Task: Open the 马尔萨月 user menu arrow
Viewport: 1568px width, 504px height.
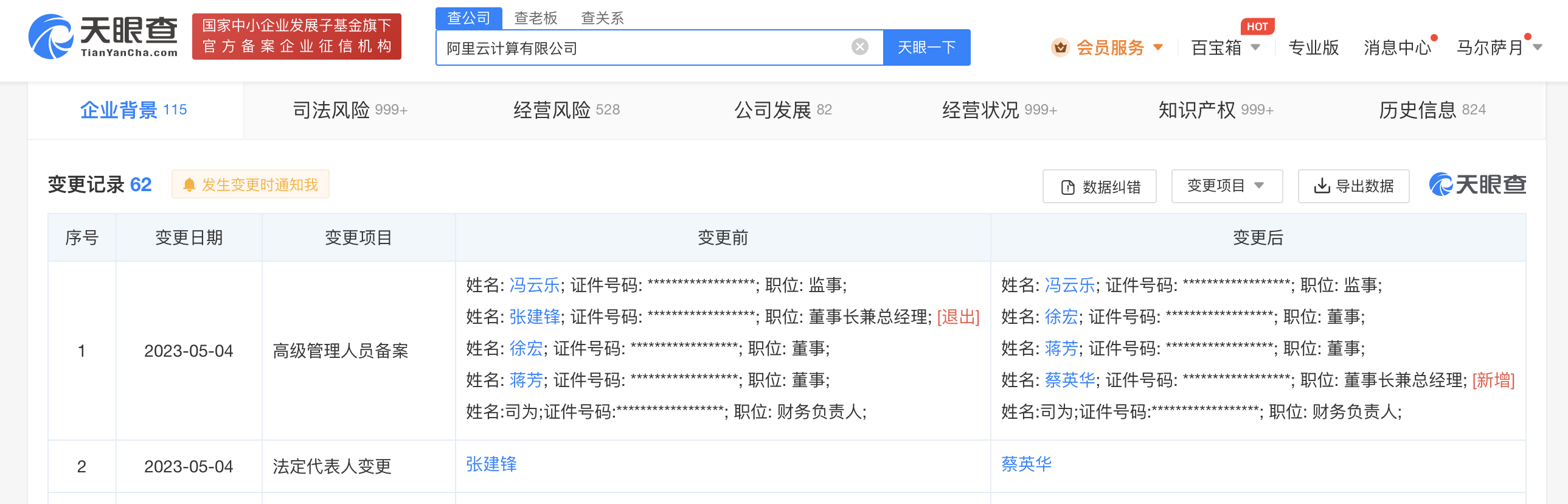Action: pos(1538,47)
